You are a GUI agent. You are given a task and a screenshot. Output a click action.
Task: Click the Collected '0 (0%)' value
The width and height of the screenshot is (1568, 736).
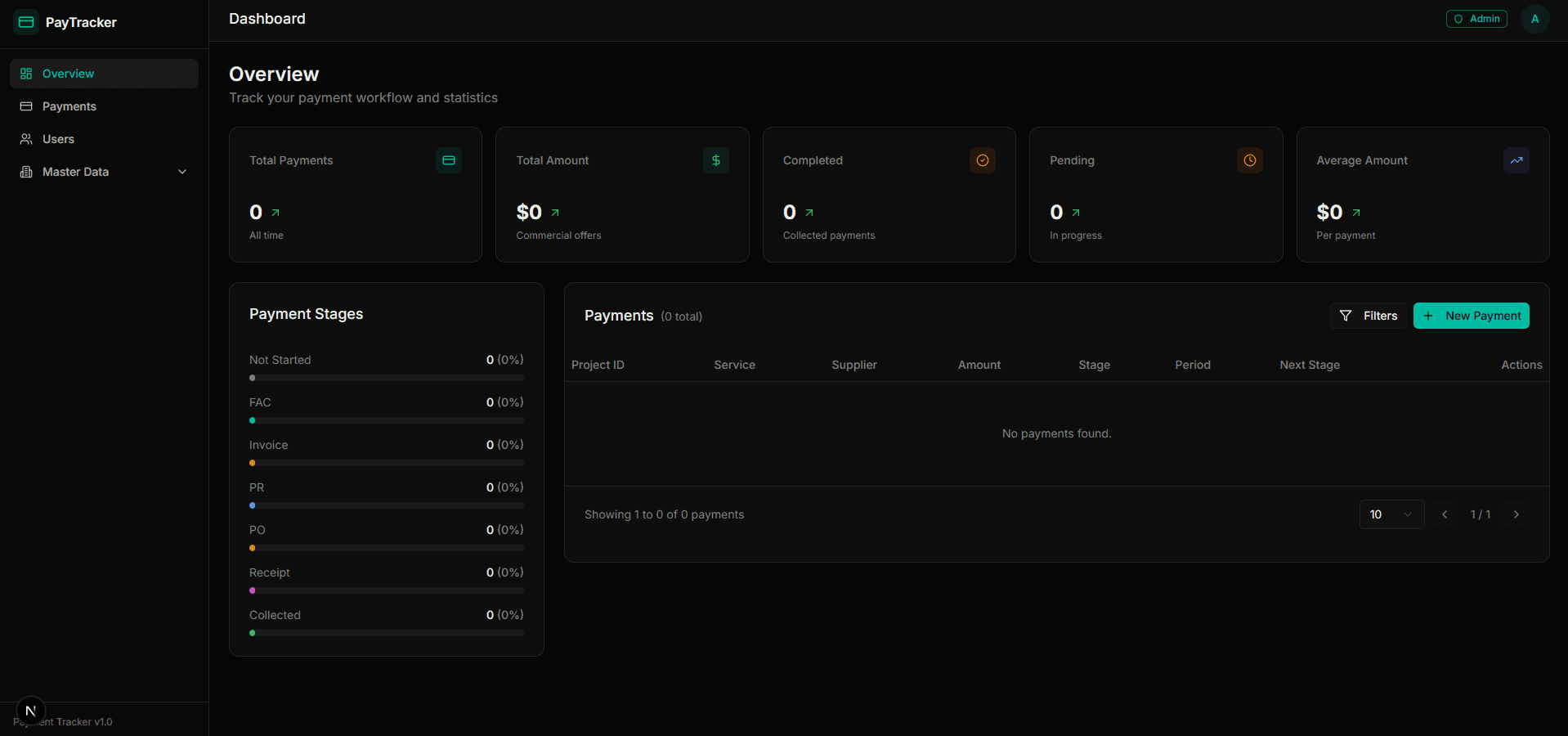pos(505,615)
